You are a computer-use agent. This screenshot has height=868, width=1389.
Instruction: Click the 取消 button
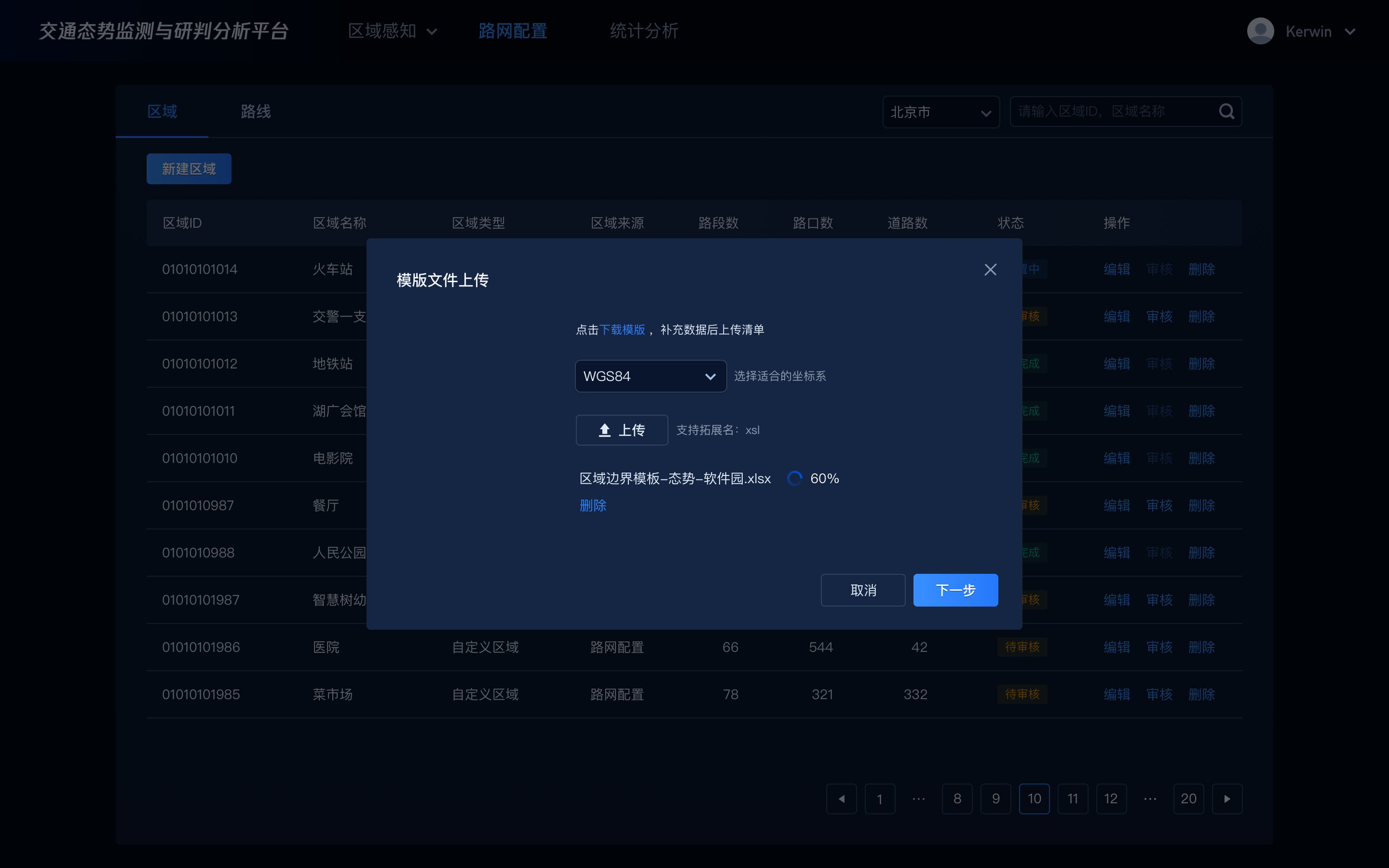(x=862, y=590)
